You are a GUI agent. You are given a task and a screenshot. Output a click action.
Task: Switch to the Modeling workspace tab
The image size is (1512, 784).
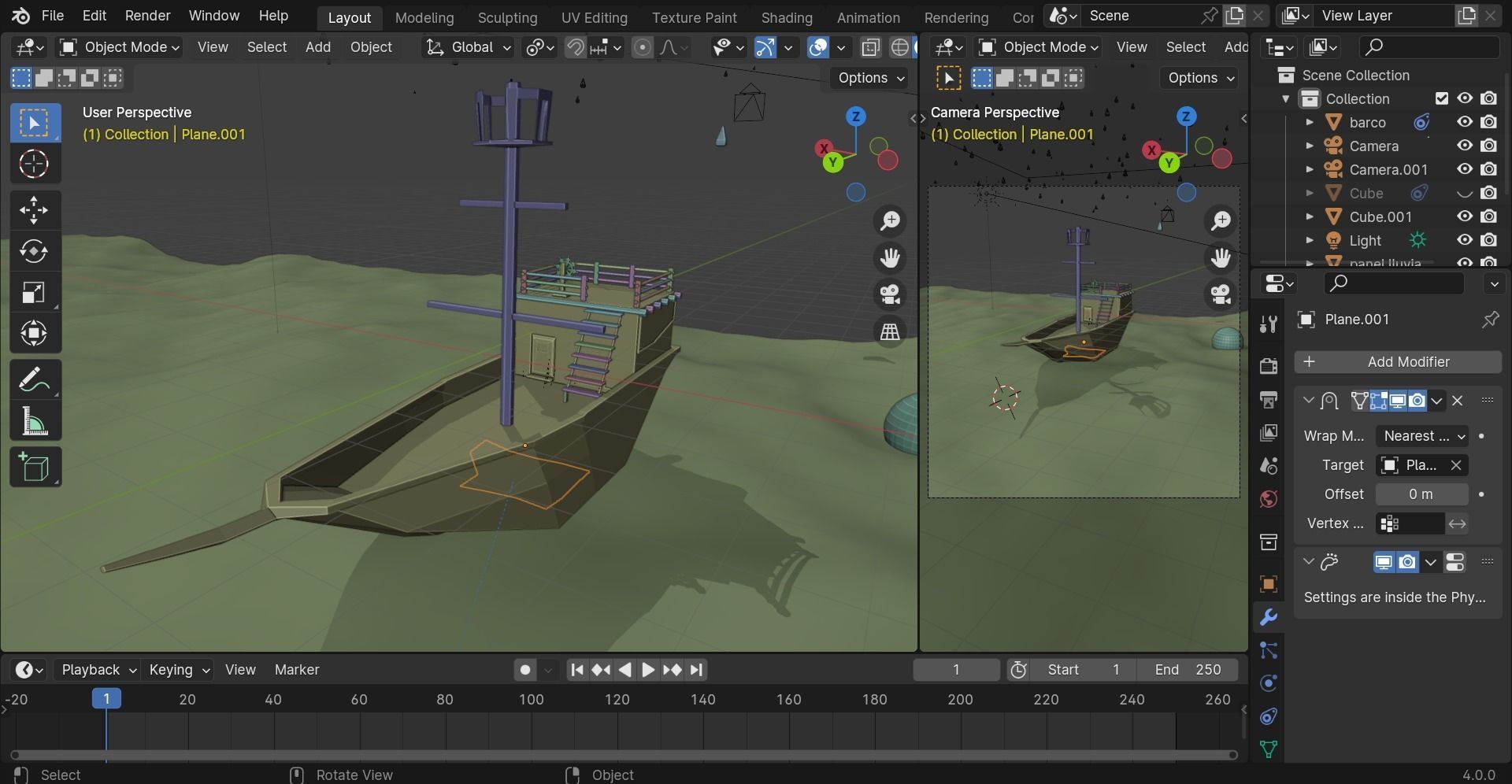pyautogui.click(x=424, y=17)
